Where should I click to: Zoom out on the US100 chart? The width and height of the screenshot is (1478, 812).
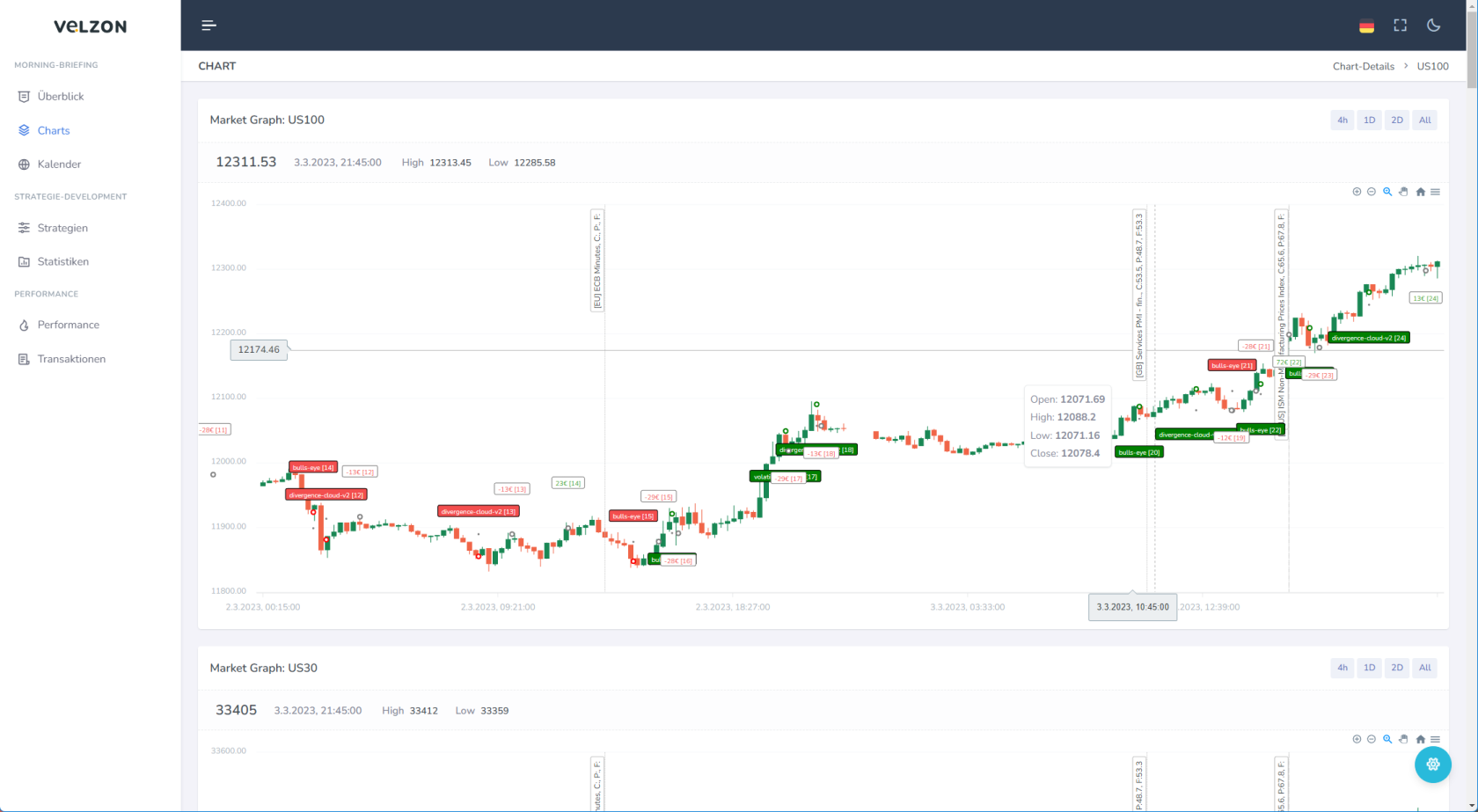point(1372,192)
